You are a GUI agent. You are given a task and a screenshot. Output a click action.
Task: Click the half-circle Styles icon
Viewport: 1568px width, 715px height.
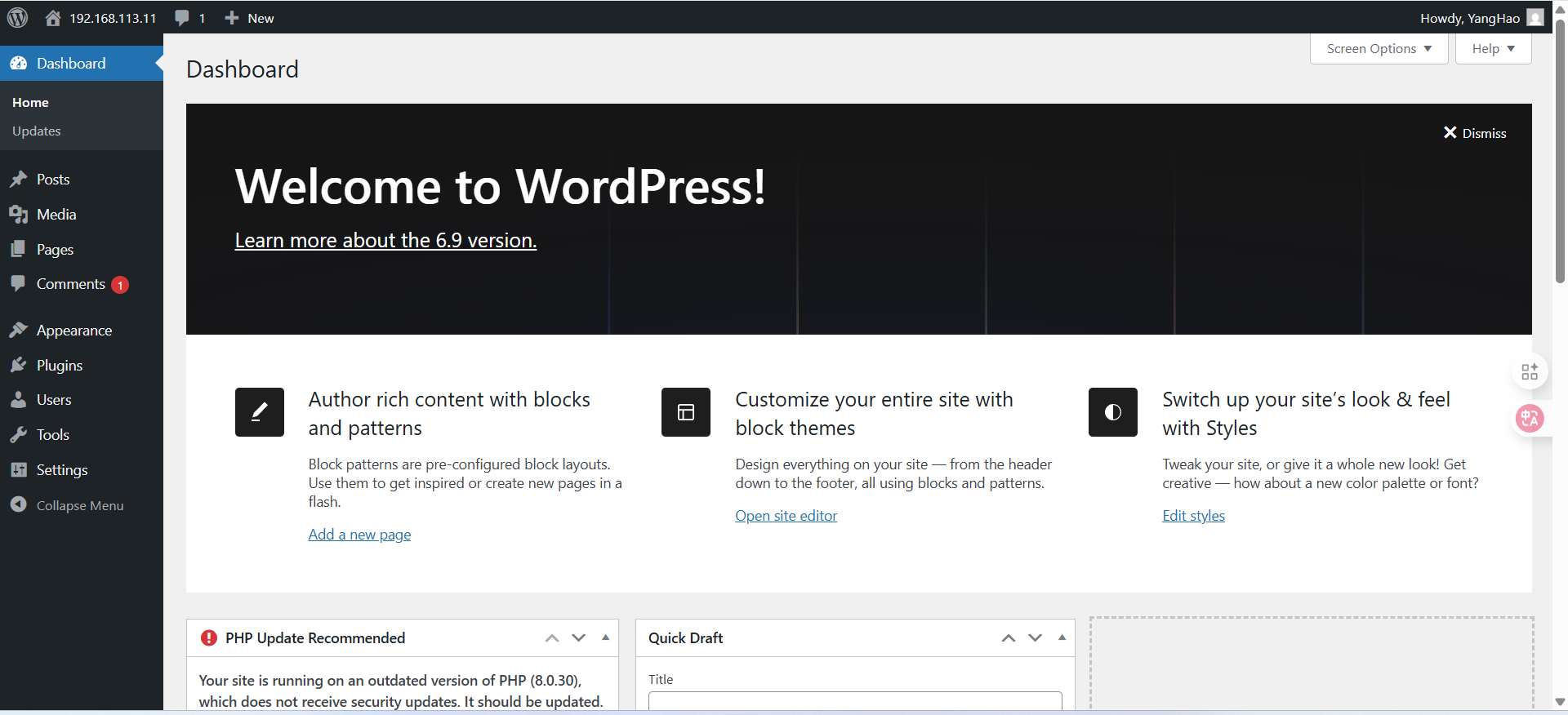(x=1113, y=412)
